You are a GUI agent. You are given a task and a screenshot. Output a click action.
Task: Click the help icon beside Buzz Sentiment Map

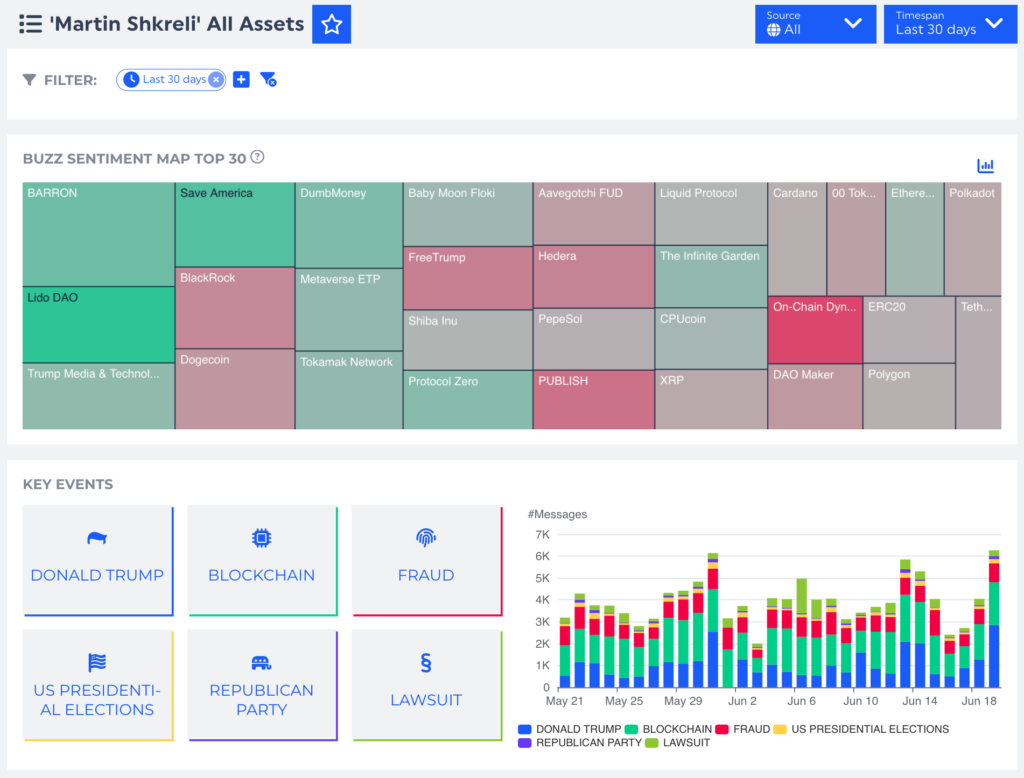pyautogui.click(x=257, y=157)
